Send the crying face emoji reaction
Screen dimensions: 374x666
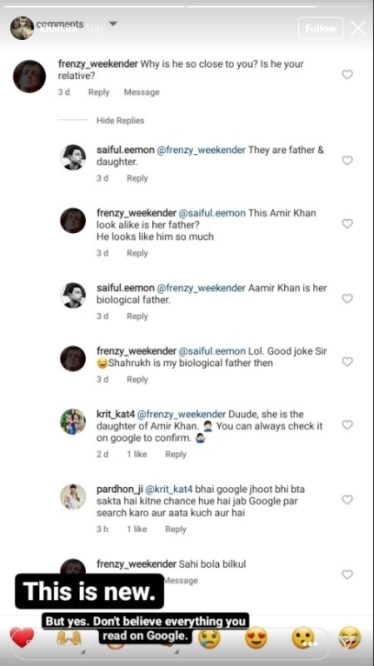click(210, 639)
